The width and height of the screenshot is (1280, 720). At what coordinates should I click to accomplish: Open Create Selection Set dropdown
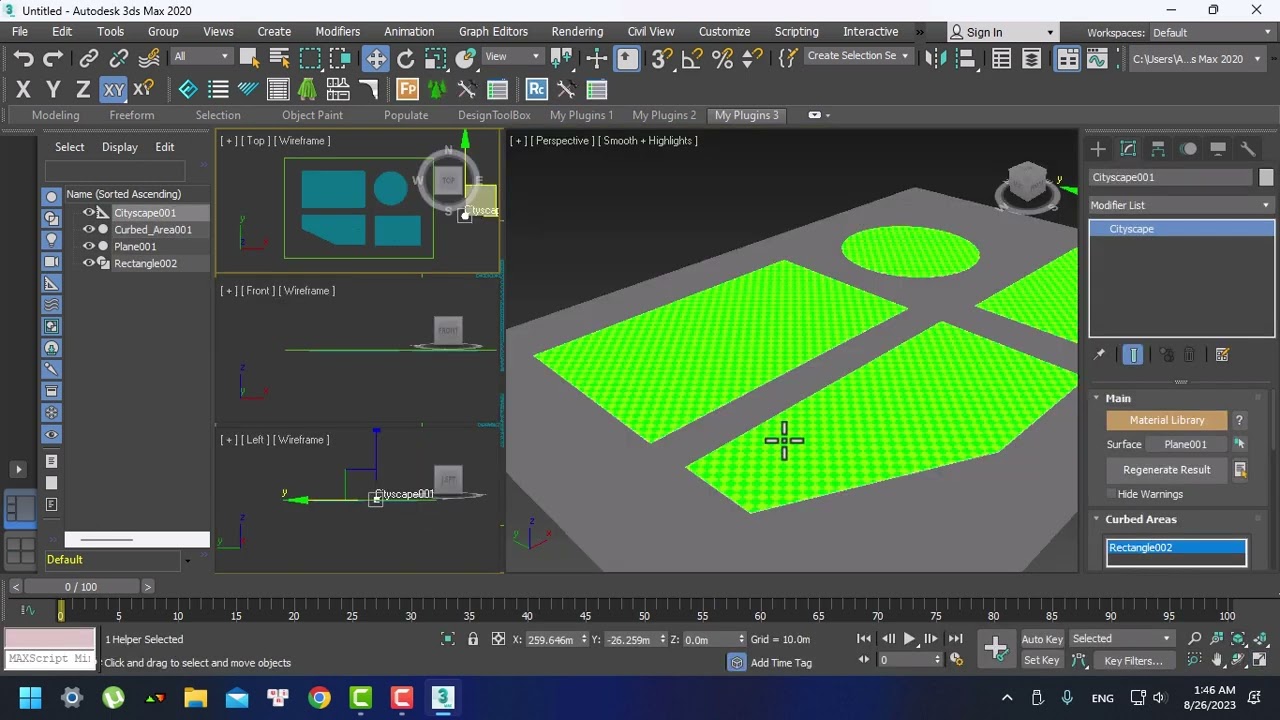tap(858, 56)
